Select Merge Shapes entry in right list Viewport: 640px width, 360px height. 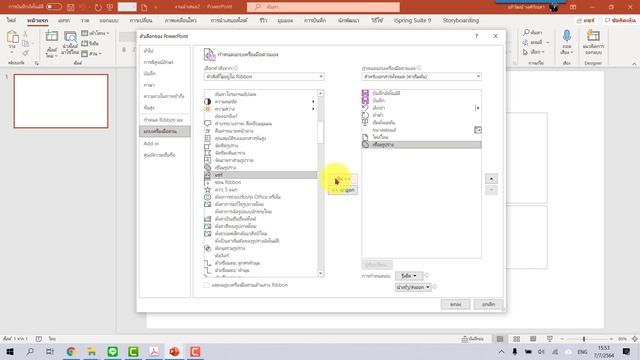[x=421, y=144]
